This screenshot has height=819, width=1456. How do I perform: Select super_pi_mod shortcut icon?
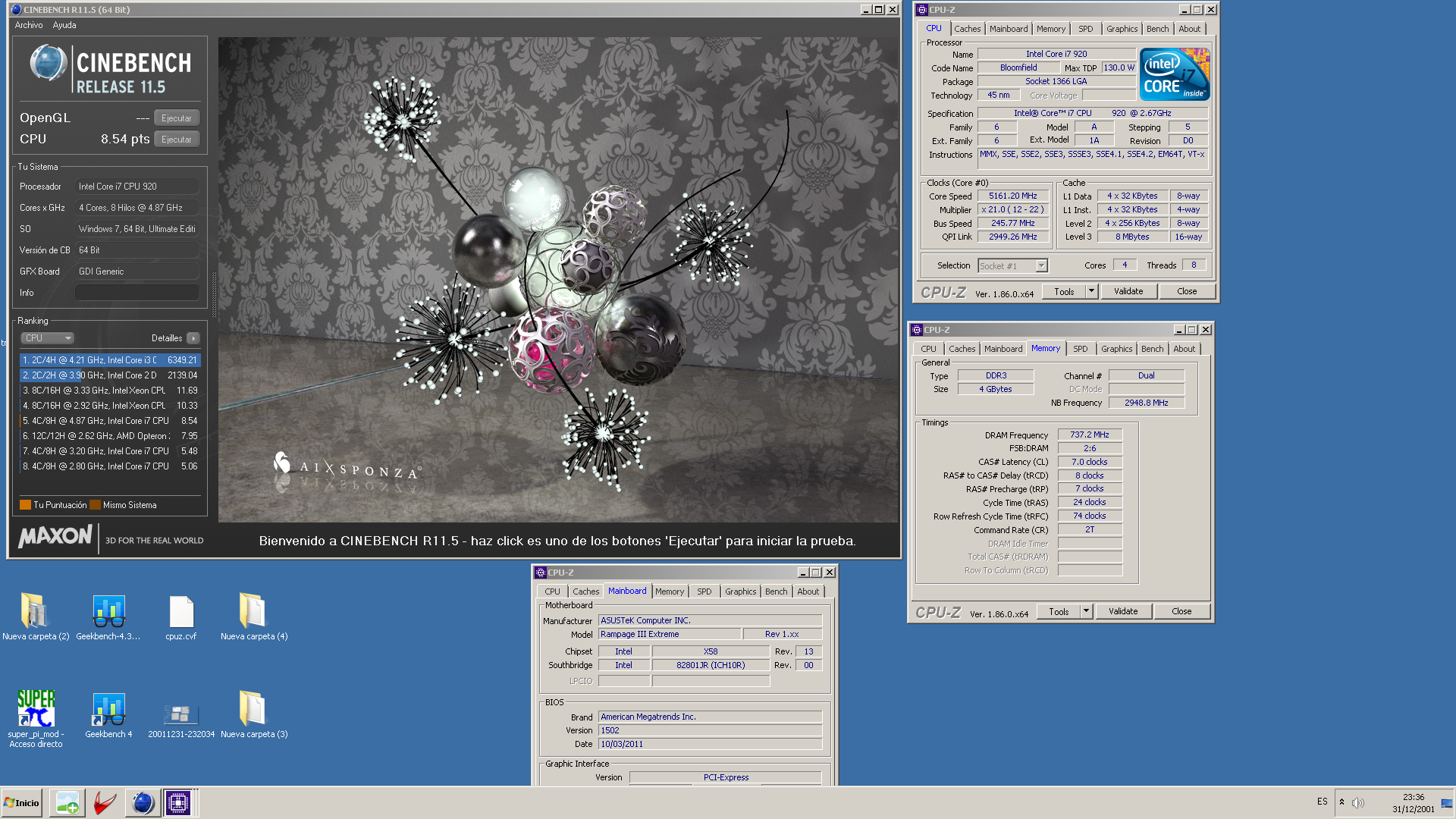pyautogui.click(x=36, y=719)
